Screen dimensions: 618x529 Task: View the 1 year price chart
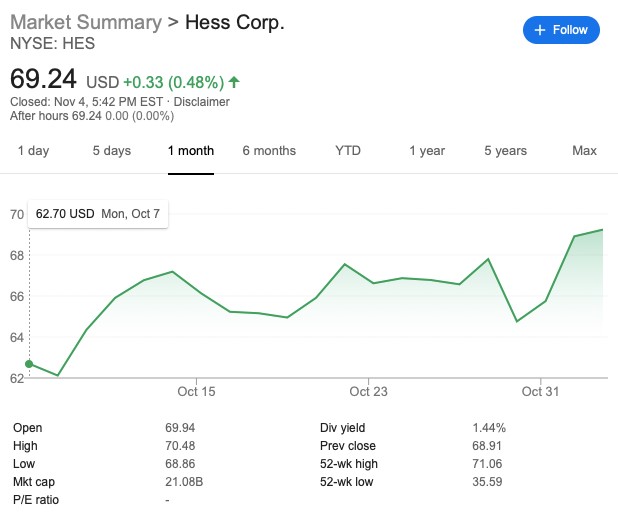pyautogui.click(x=426, y=151)
